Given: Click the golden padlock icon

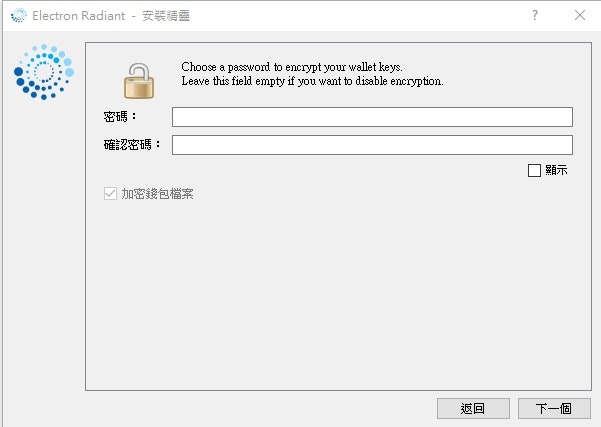Looking at the screenshot, I should (139, 81).
